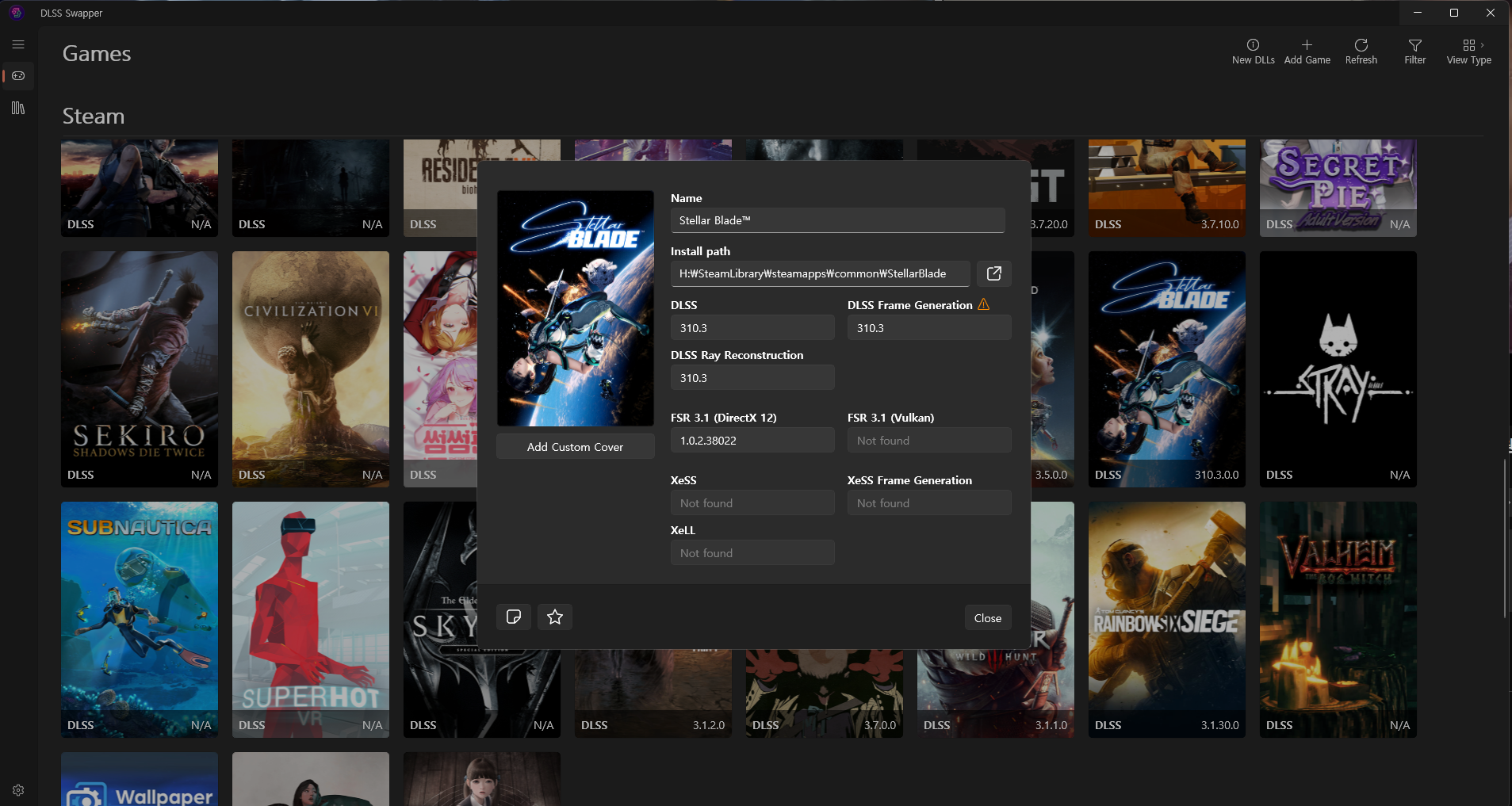Click the vertical scrollbar of games list
The image size is (1512, 806).
tap(1505, 539)
